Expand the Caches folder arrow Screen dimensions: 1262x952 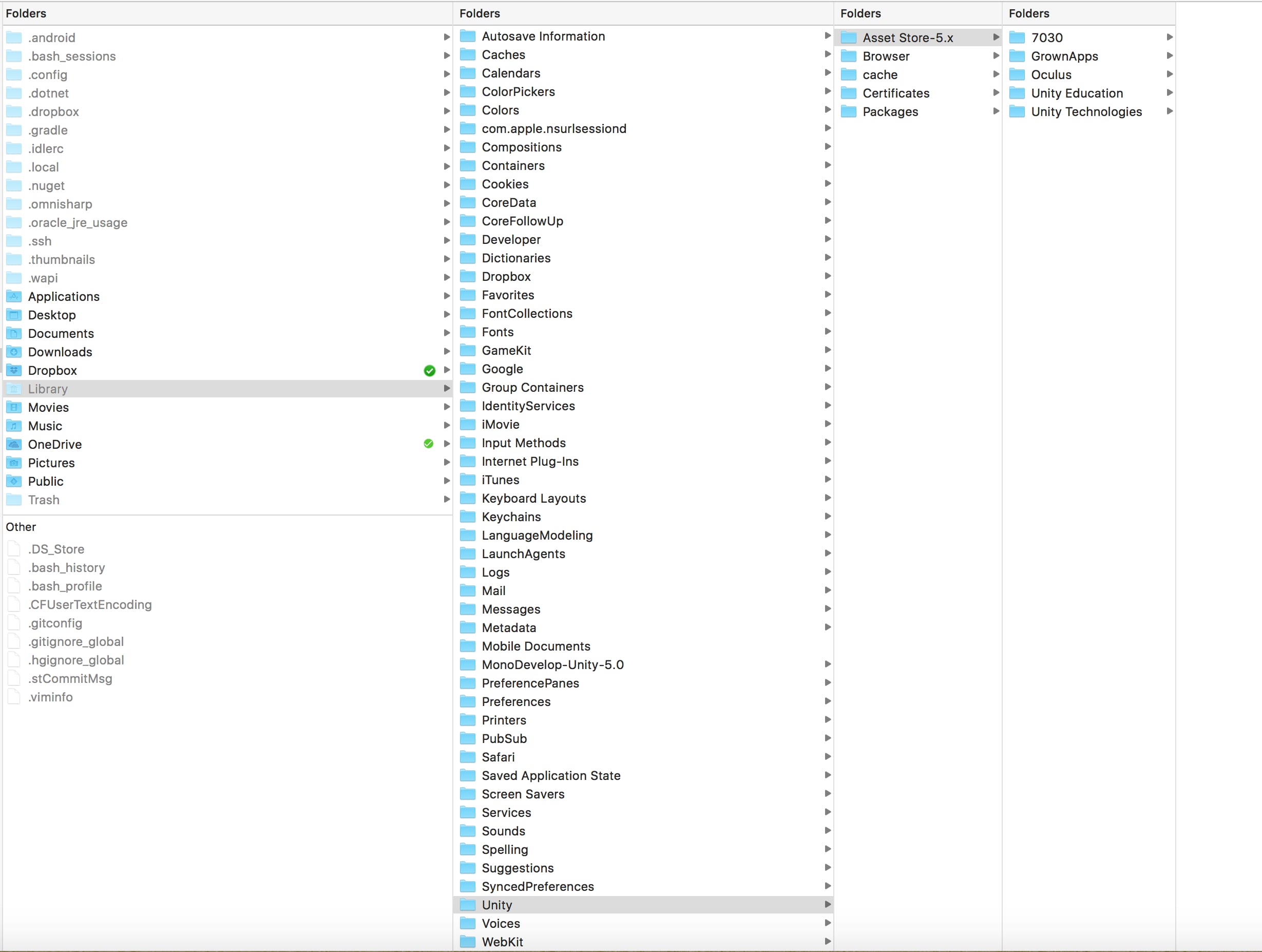(828, 54)
